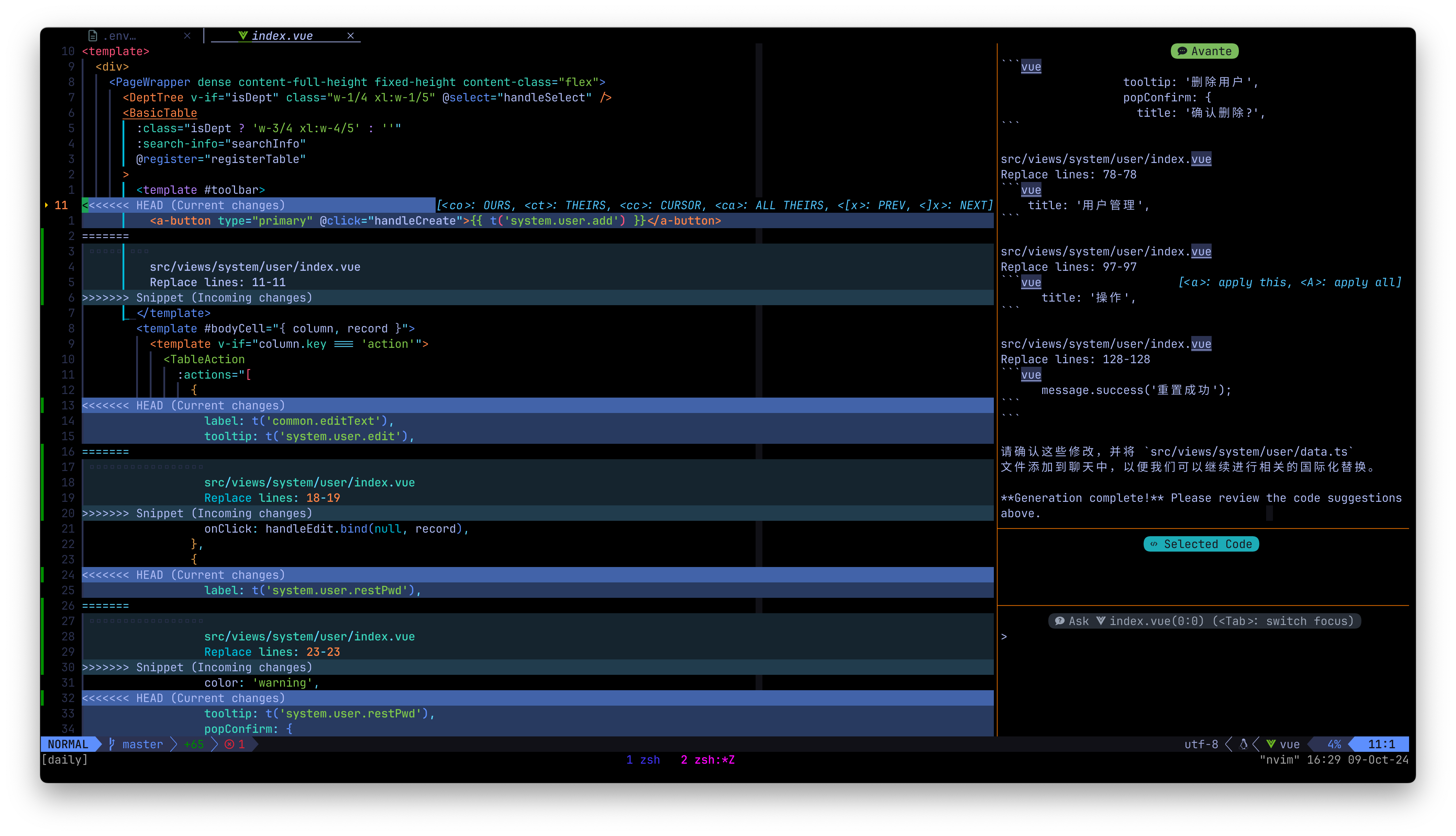Click the Selected Code panel badge
1456x836 pixels.
(x=1201, y=544)
